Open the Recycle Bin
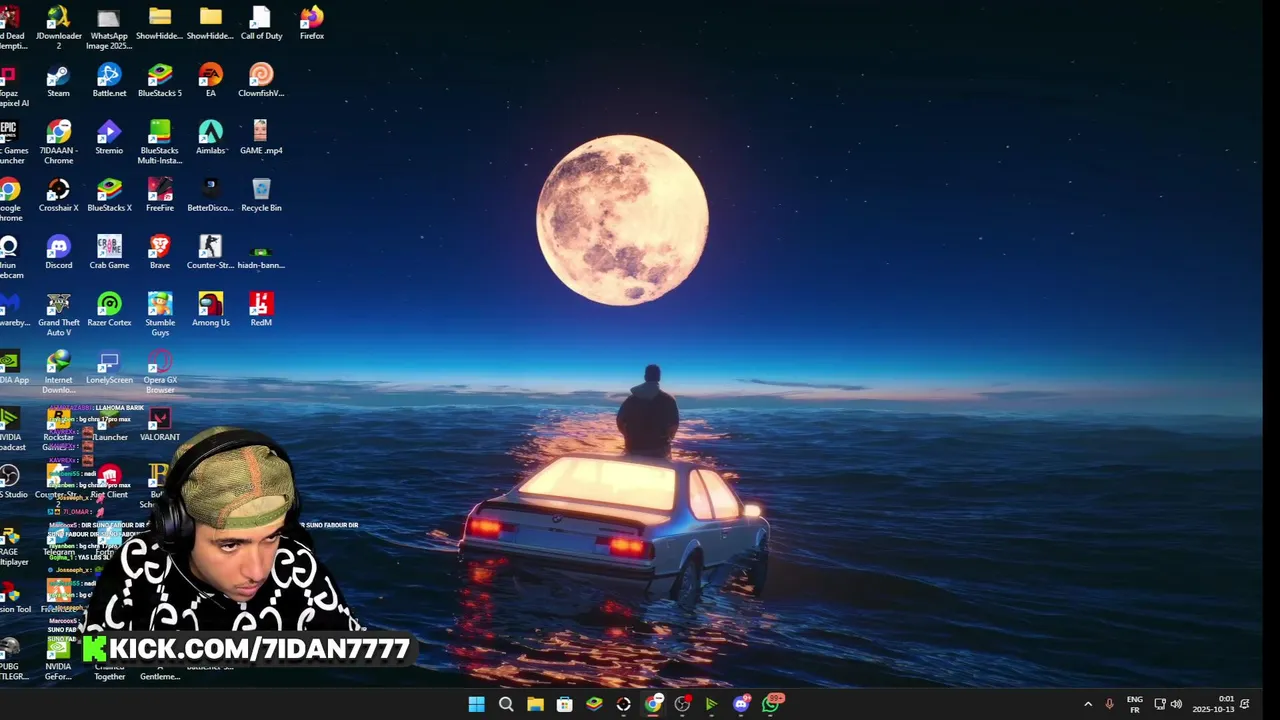 (x=261, y=195)
